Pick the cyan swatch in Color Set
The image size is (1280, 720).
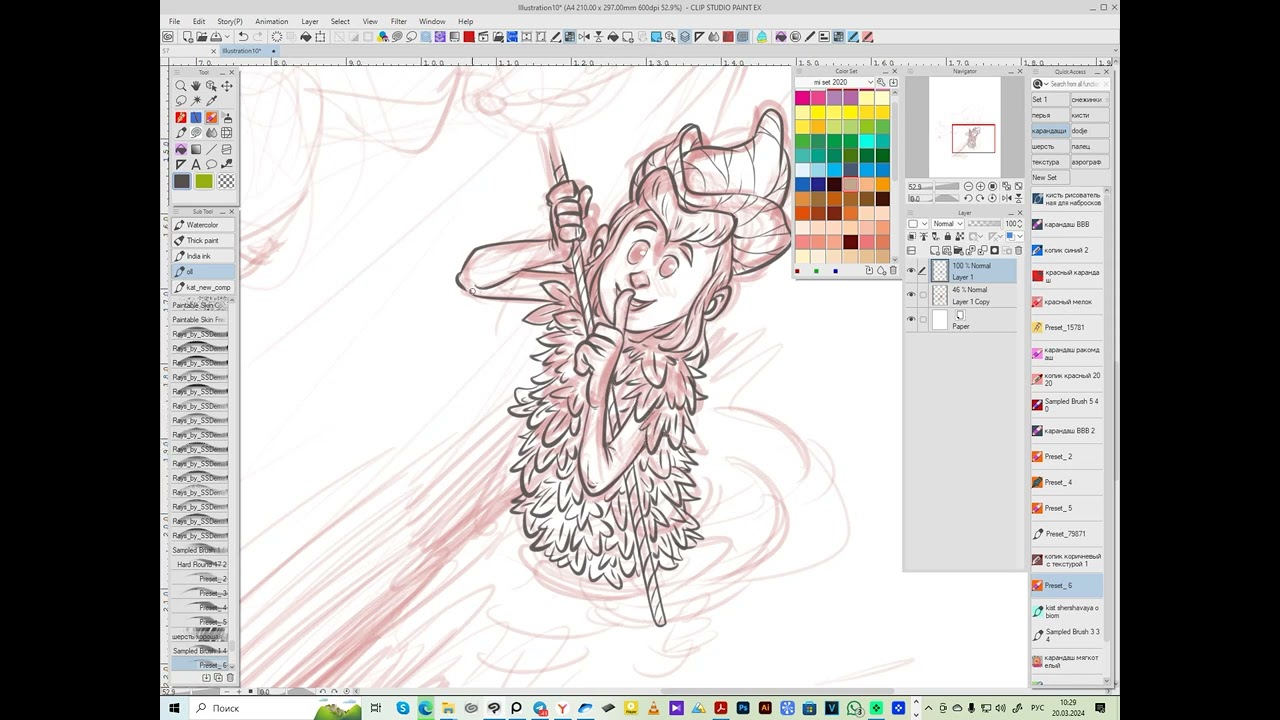[866, 142]
